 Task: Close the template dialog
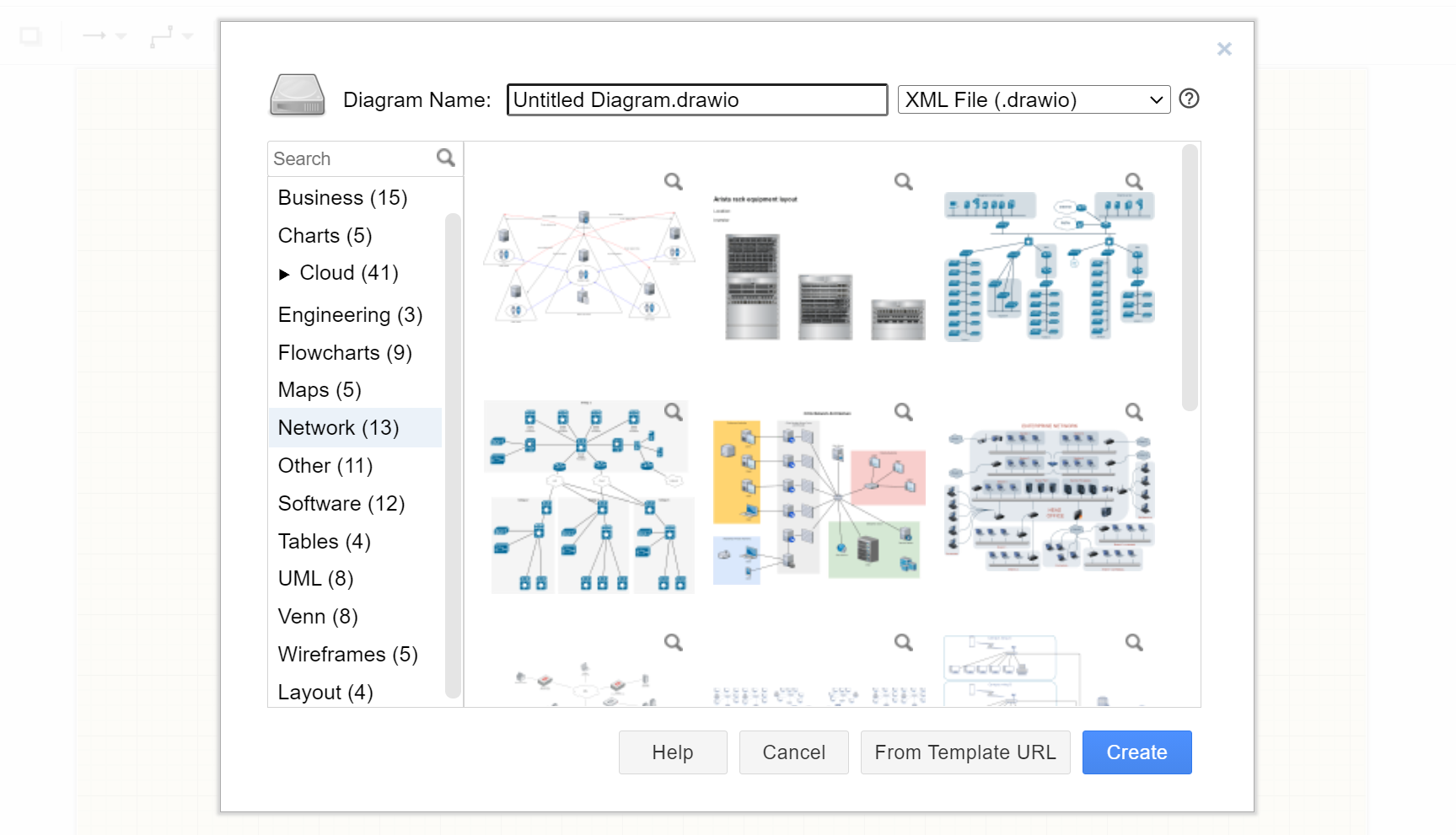point(1224,49)
